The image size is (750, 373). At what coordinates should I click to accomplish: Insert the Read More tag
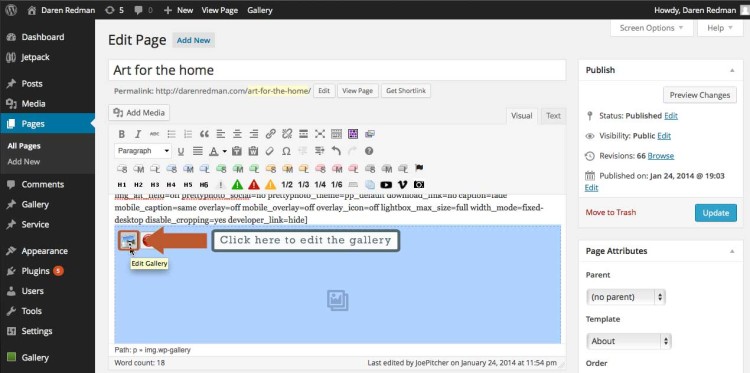303,134
